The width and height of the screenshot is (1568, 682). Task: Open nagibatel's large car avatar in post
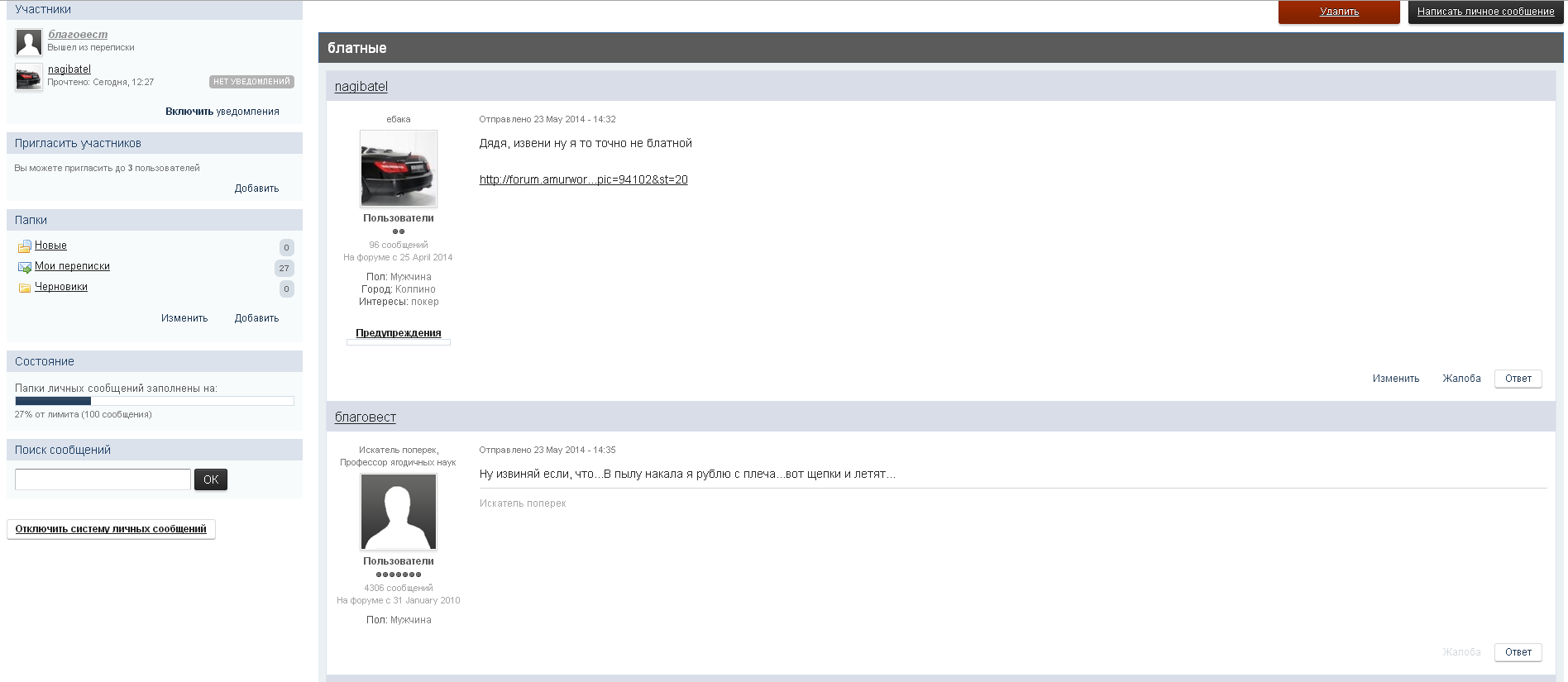[x=399, y=169]
